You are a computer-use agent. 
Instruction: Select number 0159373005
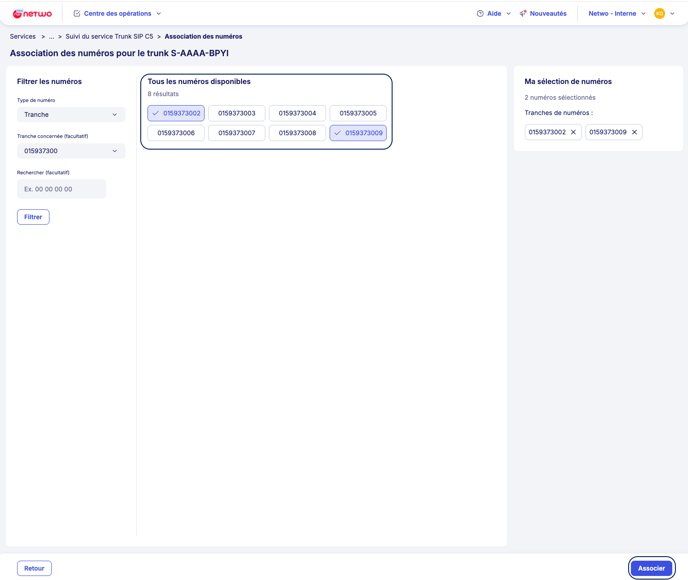[x=358, y=113]
